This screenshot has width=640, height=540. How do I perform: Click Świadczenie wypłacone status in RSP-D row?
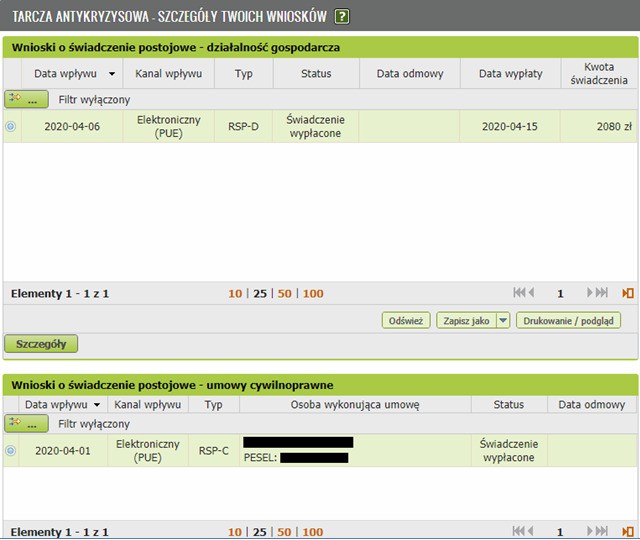pyautogui.click(x=316, y=127)
